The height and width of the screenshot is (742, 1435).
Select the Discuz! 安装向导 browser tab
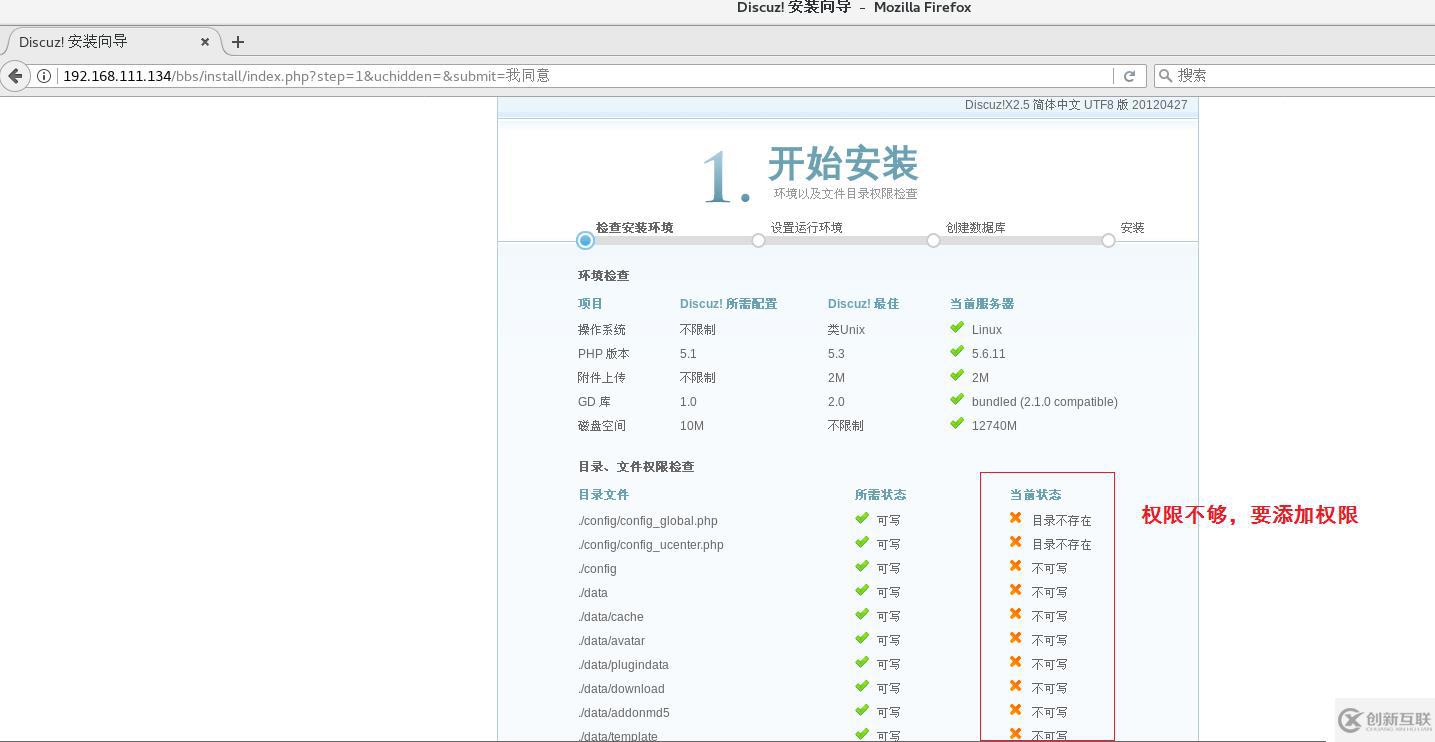(x=108, y=42)
